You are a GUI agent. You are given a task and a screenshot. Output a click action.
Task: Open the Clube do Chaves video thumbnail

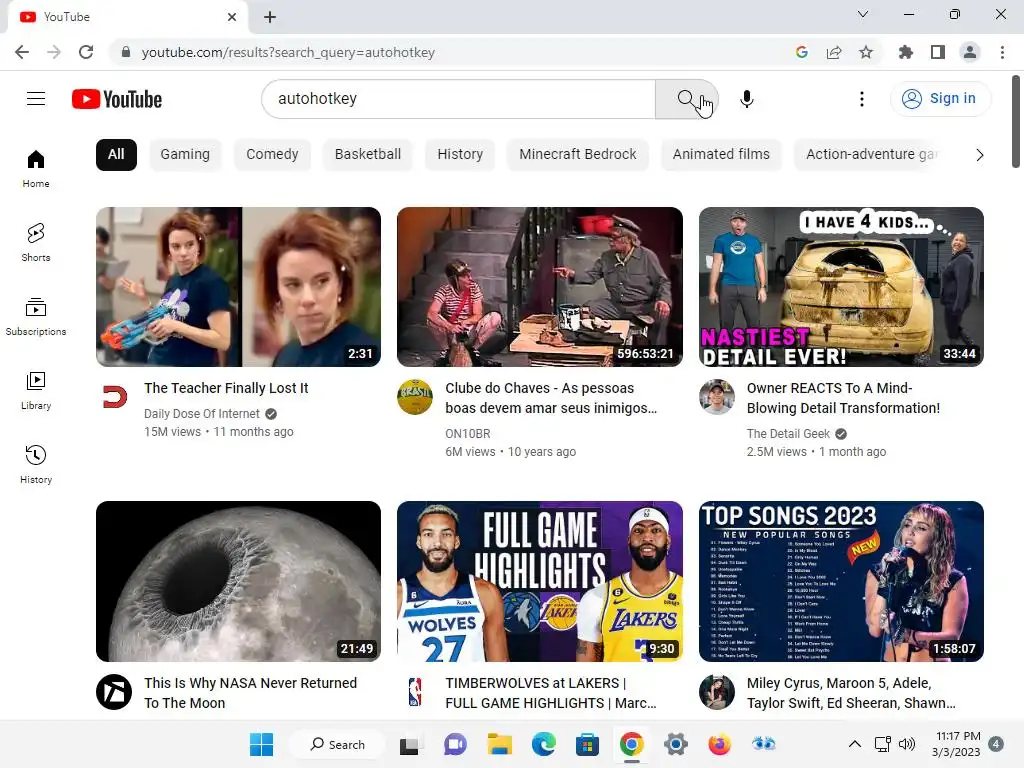coord(540,287)
